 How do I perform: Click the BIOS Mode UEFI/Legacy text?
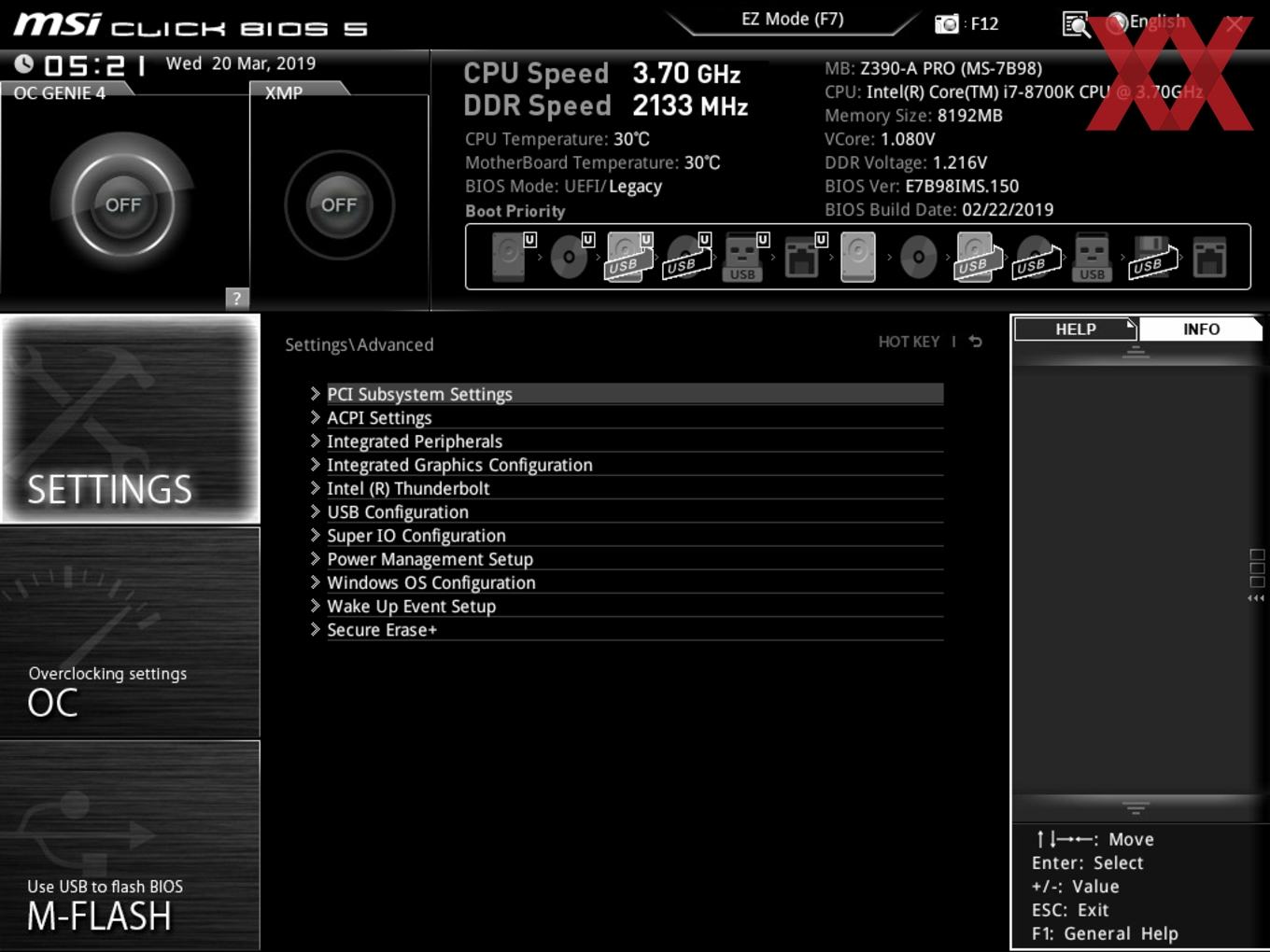click(x=563, y=186)
